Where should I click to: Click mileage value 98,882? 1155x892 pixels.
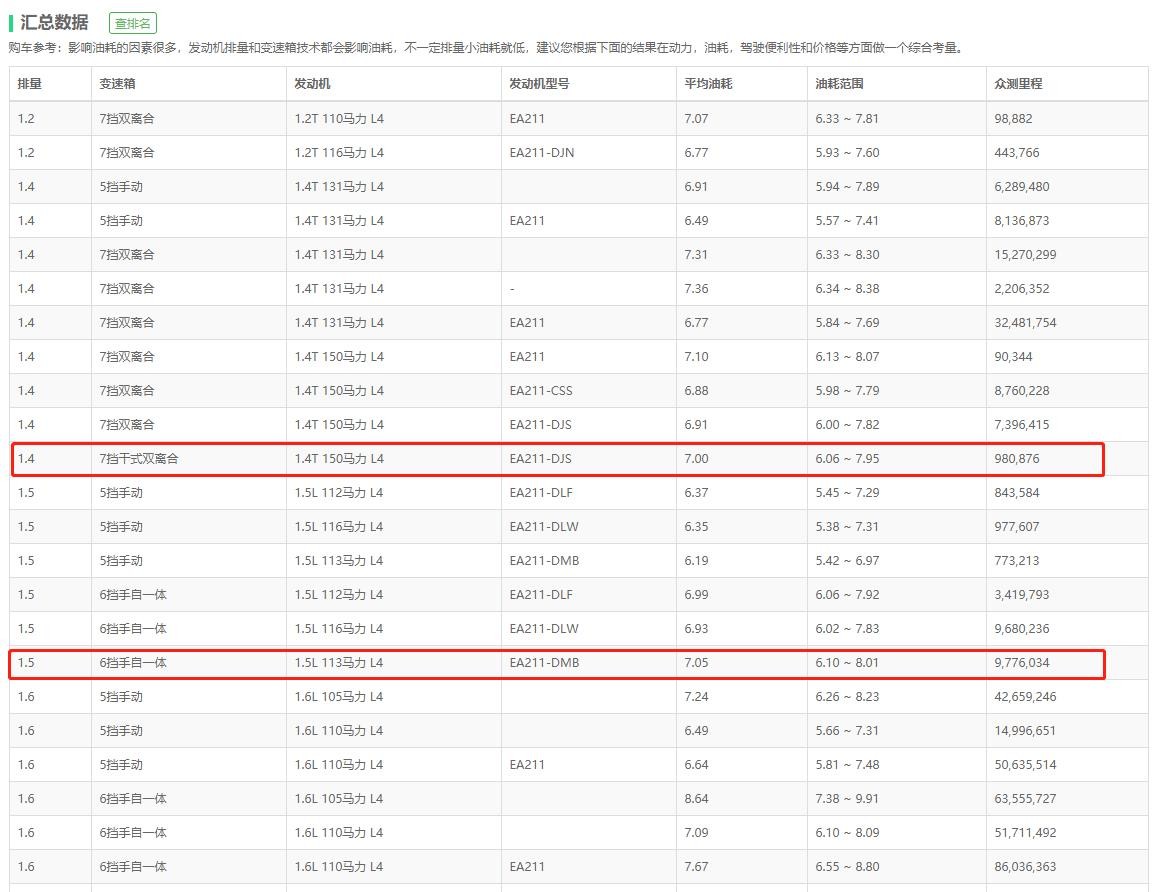(x=1013, y=119)
